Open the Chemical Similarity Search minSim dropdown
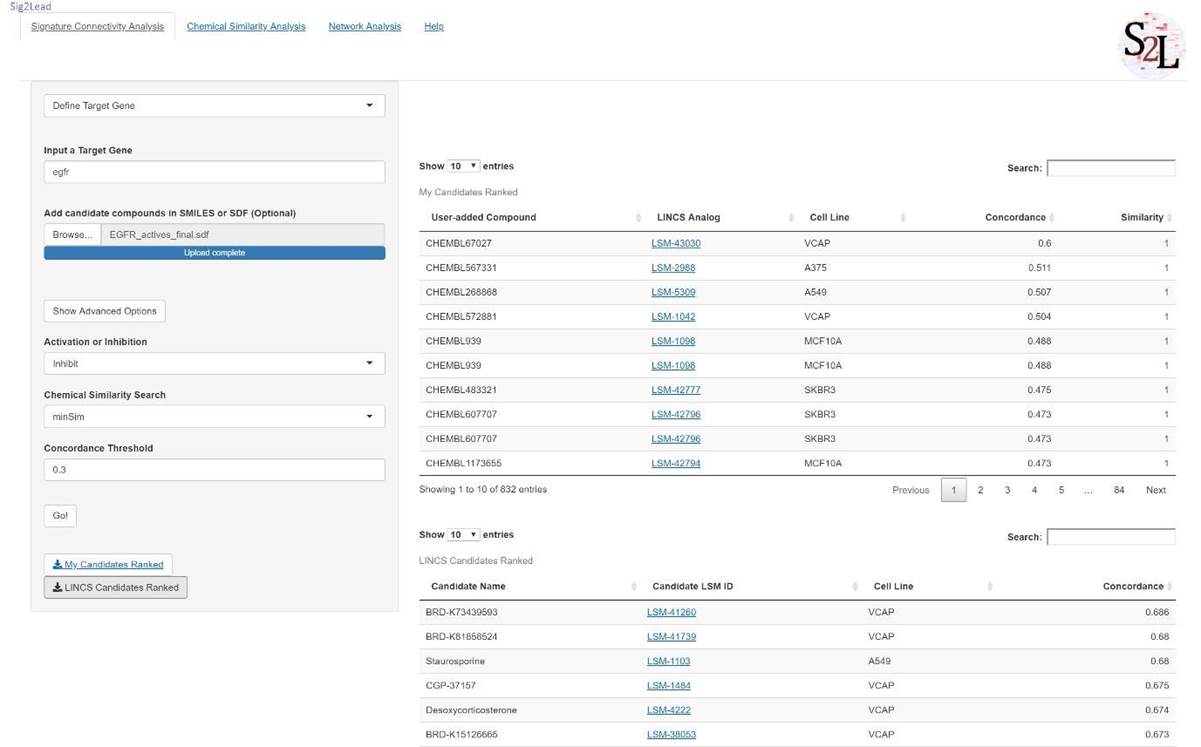 click(214, 417)
